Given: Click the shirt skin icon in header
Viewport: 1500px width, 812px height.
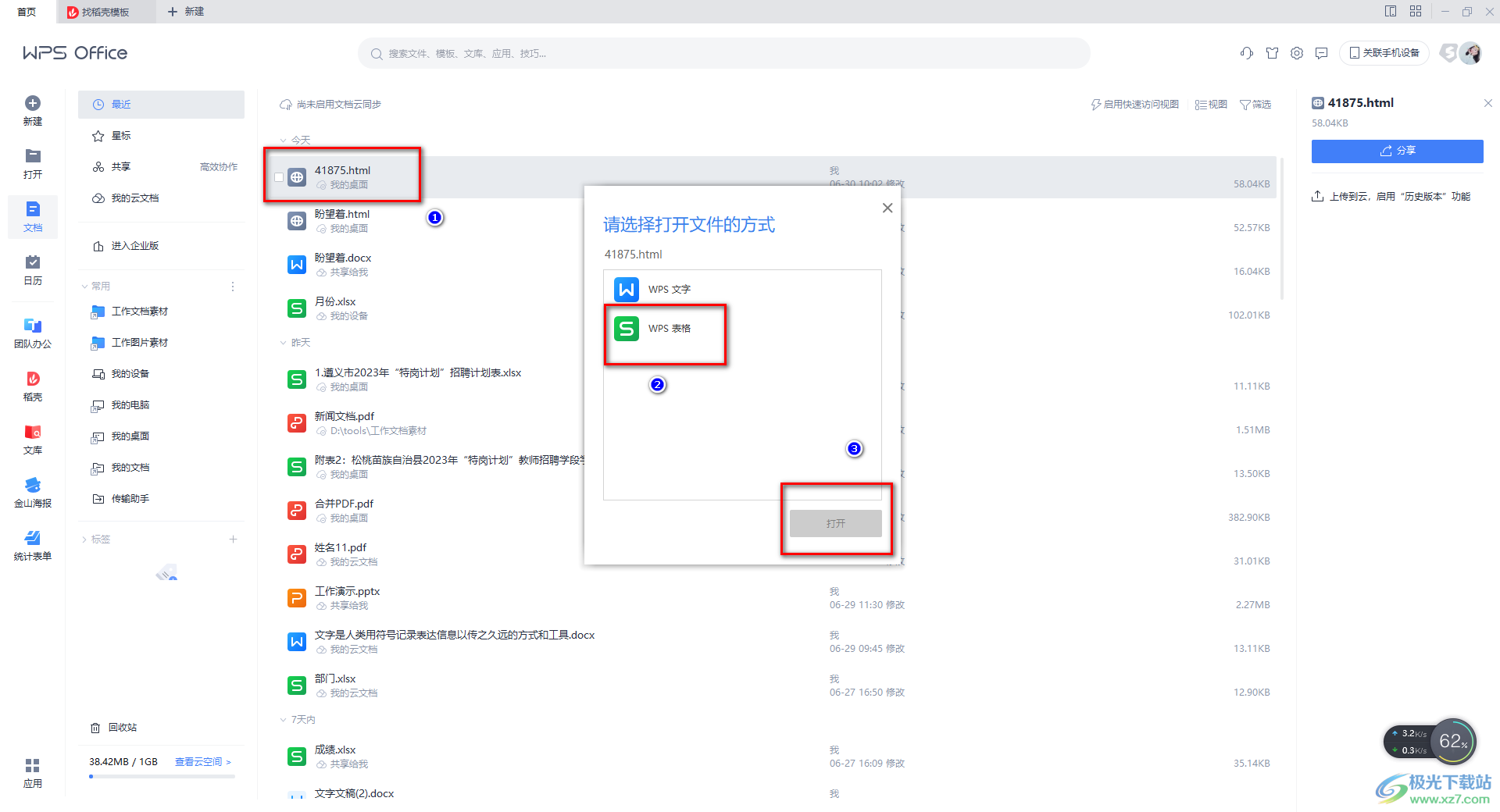Looking at the screenshot, I should pos(1273,53).
